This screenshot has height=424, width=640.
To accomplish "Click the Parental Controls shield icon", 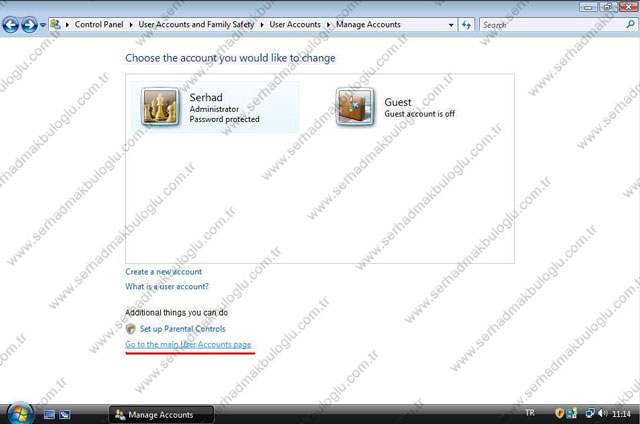I will point(131,329).
